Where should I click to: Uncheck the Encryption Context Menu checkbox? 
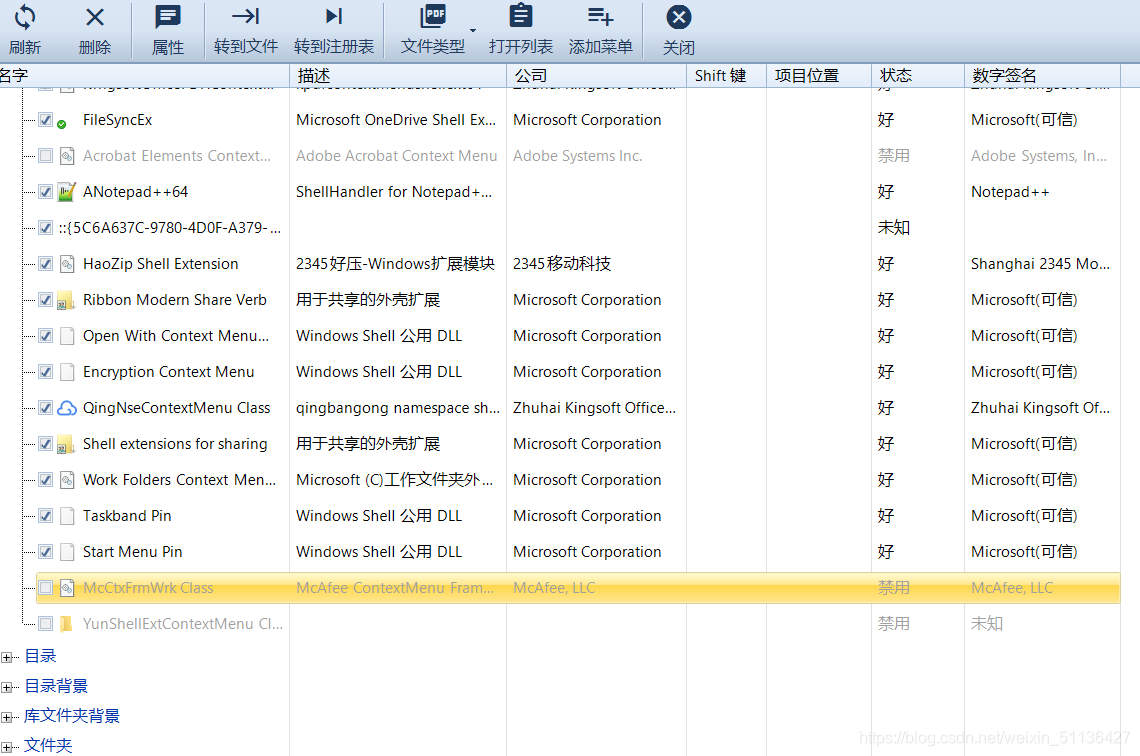tap(46, 371)
